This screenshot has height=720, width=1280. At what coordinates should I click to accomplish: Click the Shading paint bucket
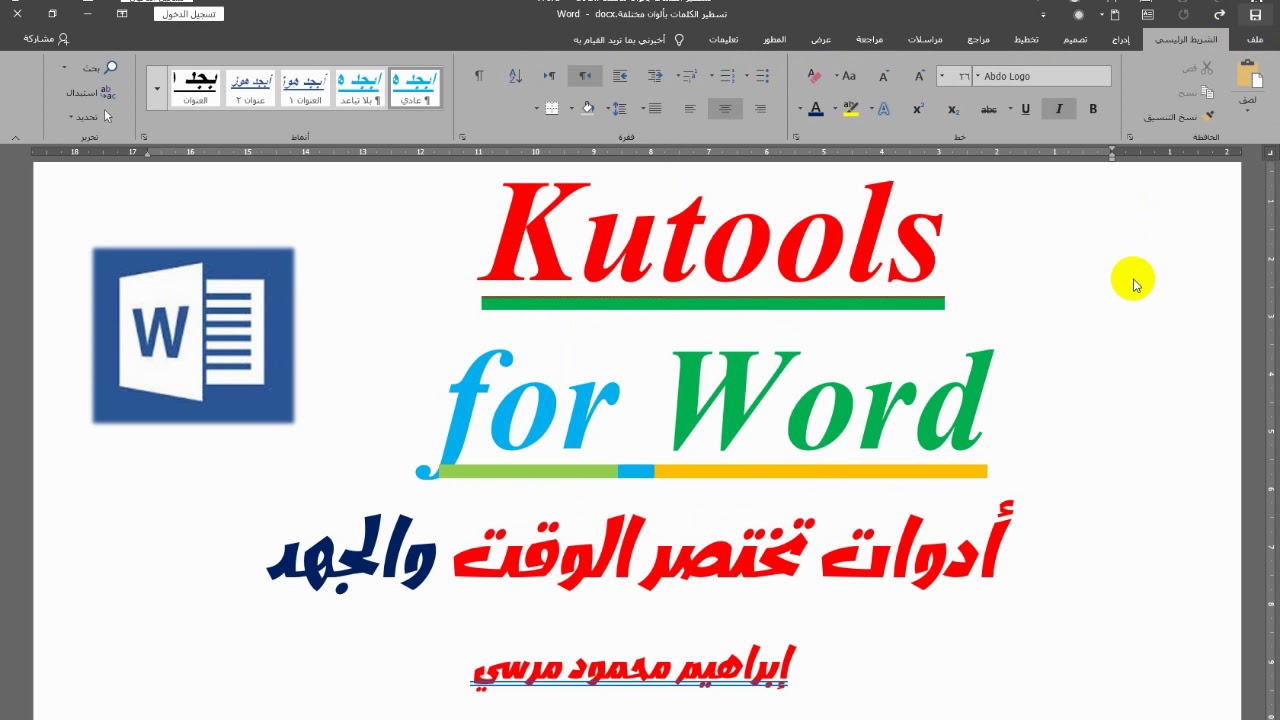point(587,109)
